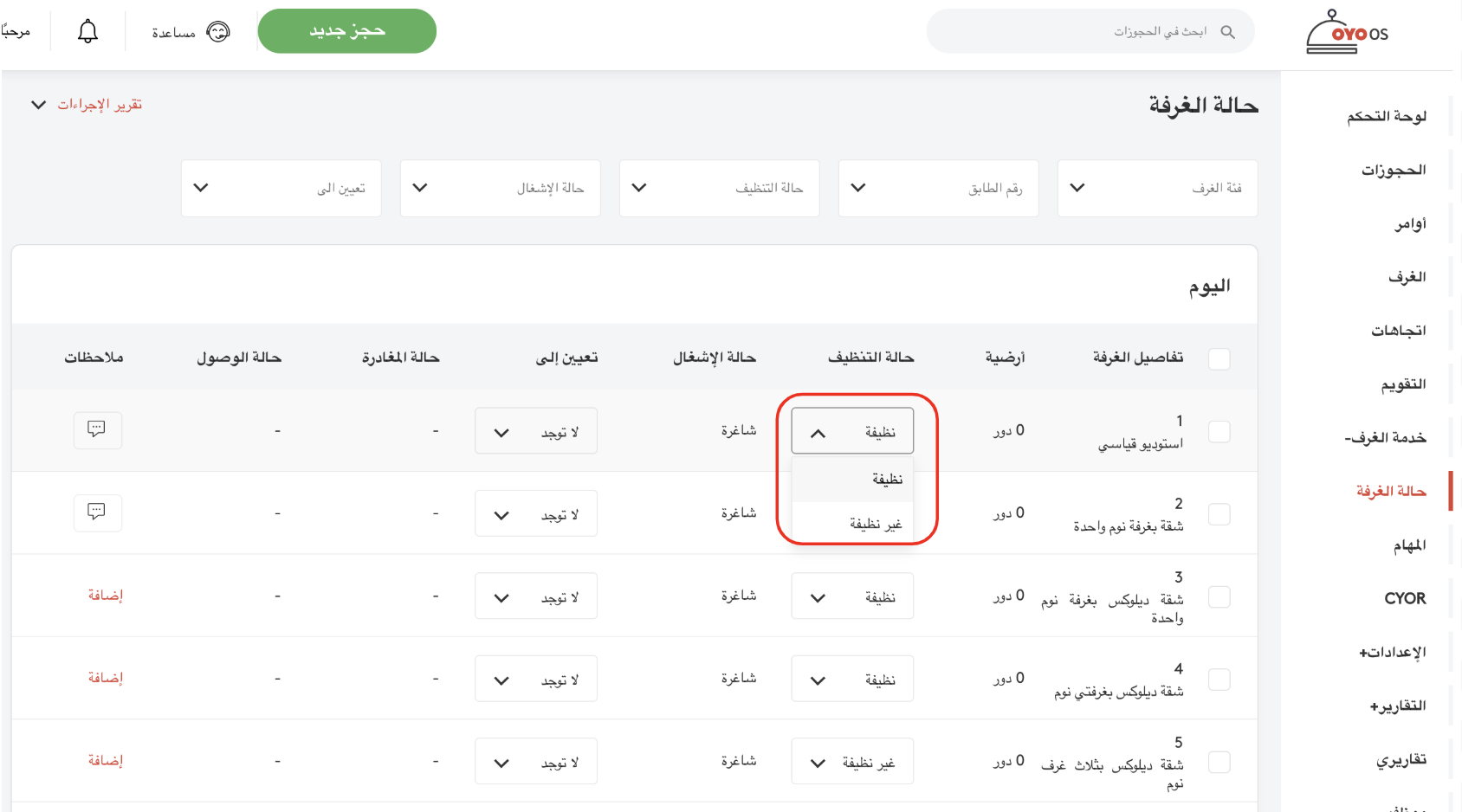
Task: Open 'لوحة التحكم' in the sidebar
Action: (1386, 116)
